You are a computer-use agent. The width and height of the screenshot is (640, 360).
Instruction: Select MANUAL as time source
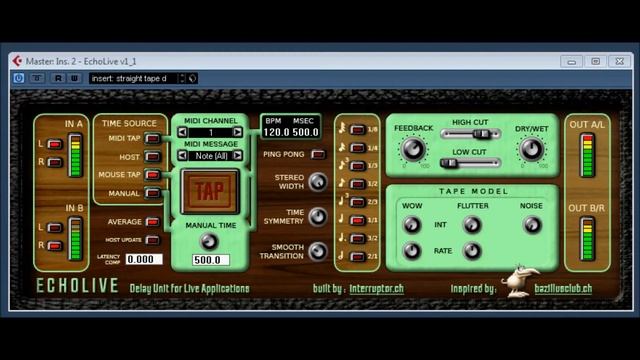click(x=153, y=193)
